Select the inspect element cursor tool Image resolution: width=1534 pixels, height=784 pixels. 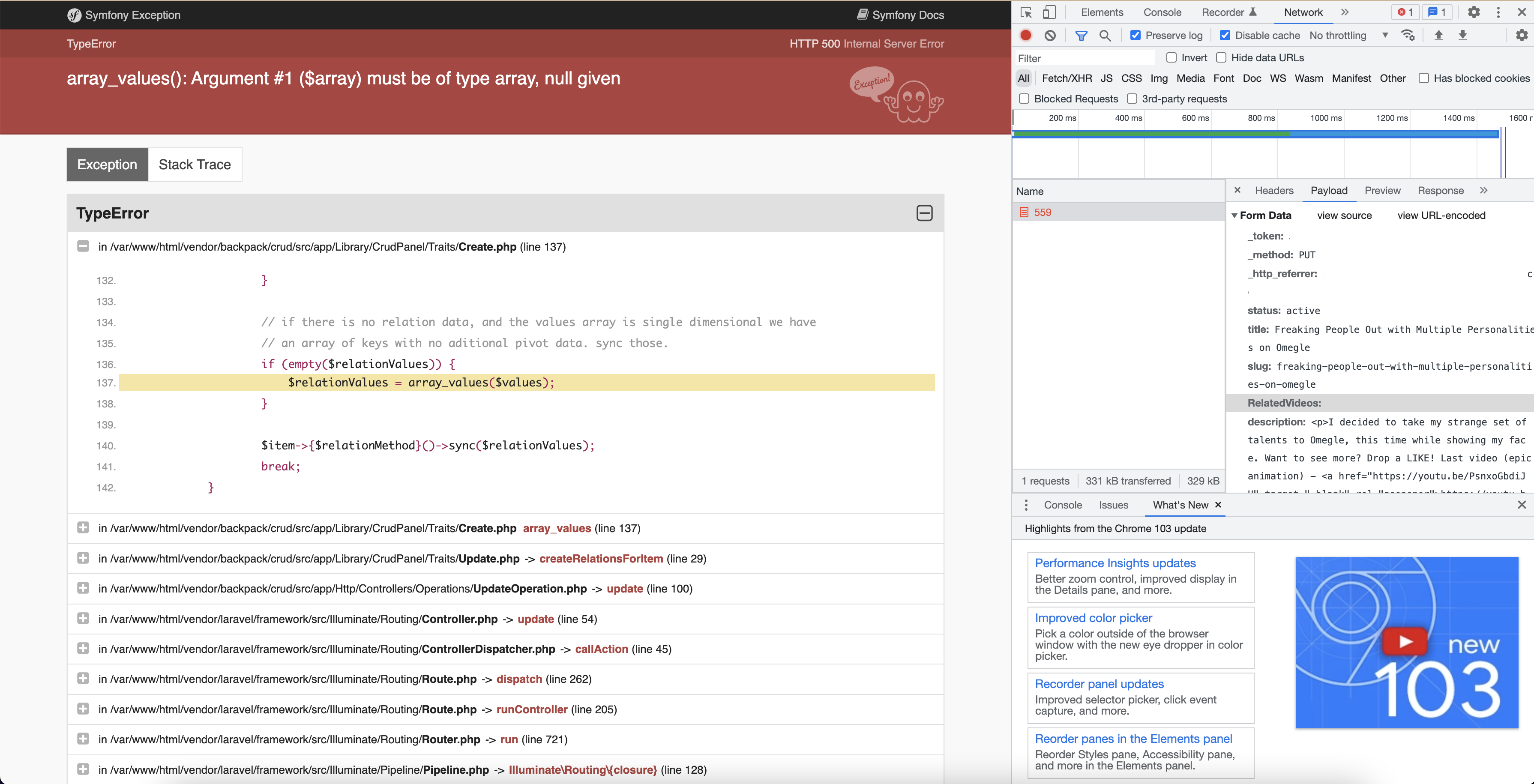point(1025,12)
